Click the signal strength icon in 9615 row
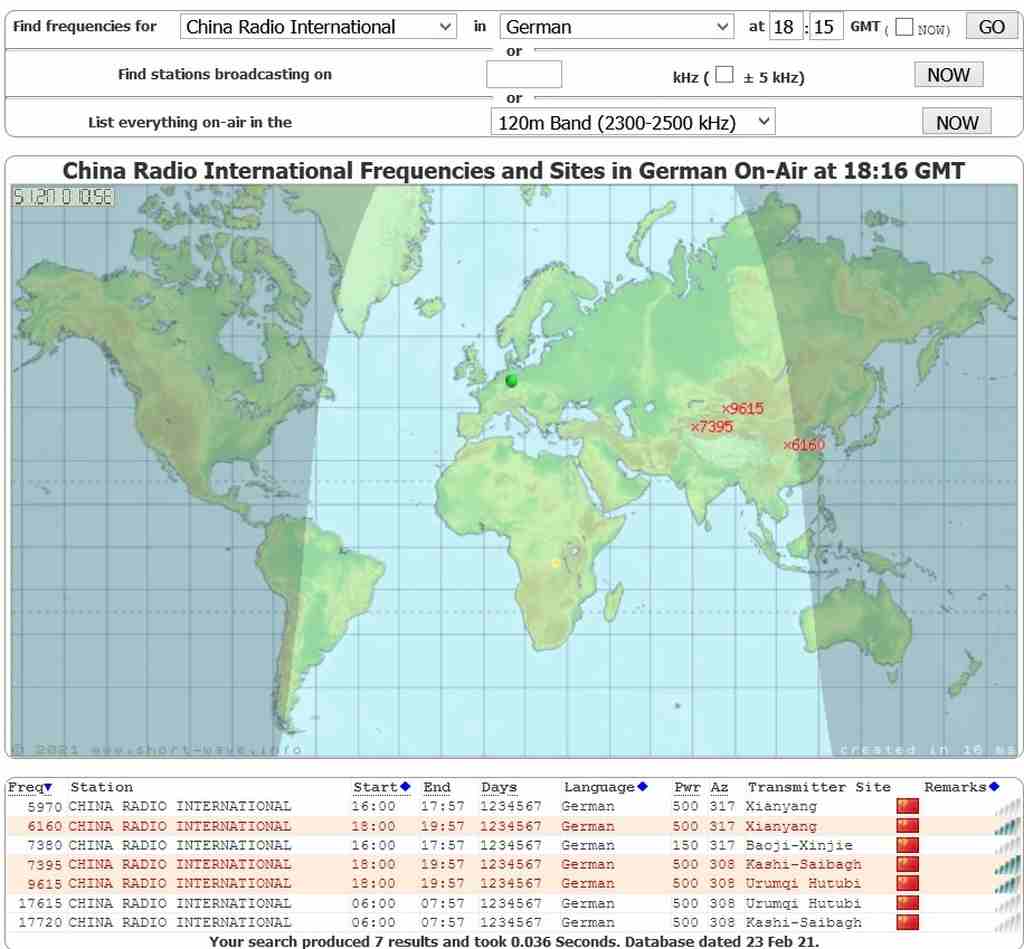The width and height of the screenshot is (1024, 949). click(1007, 885)
